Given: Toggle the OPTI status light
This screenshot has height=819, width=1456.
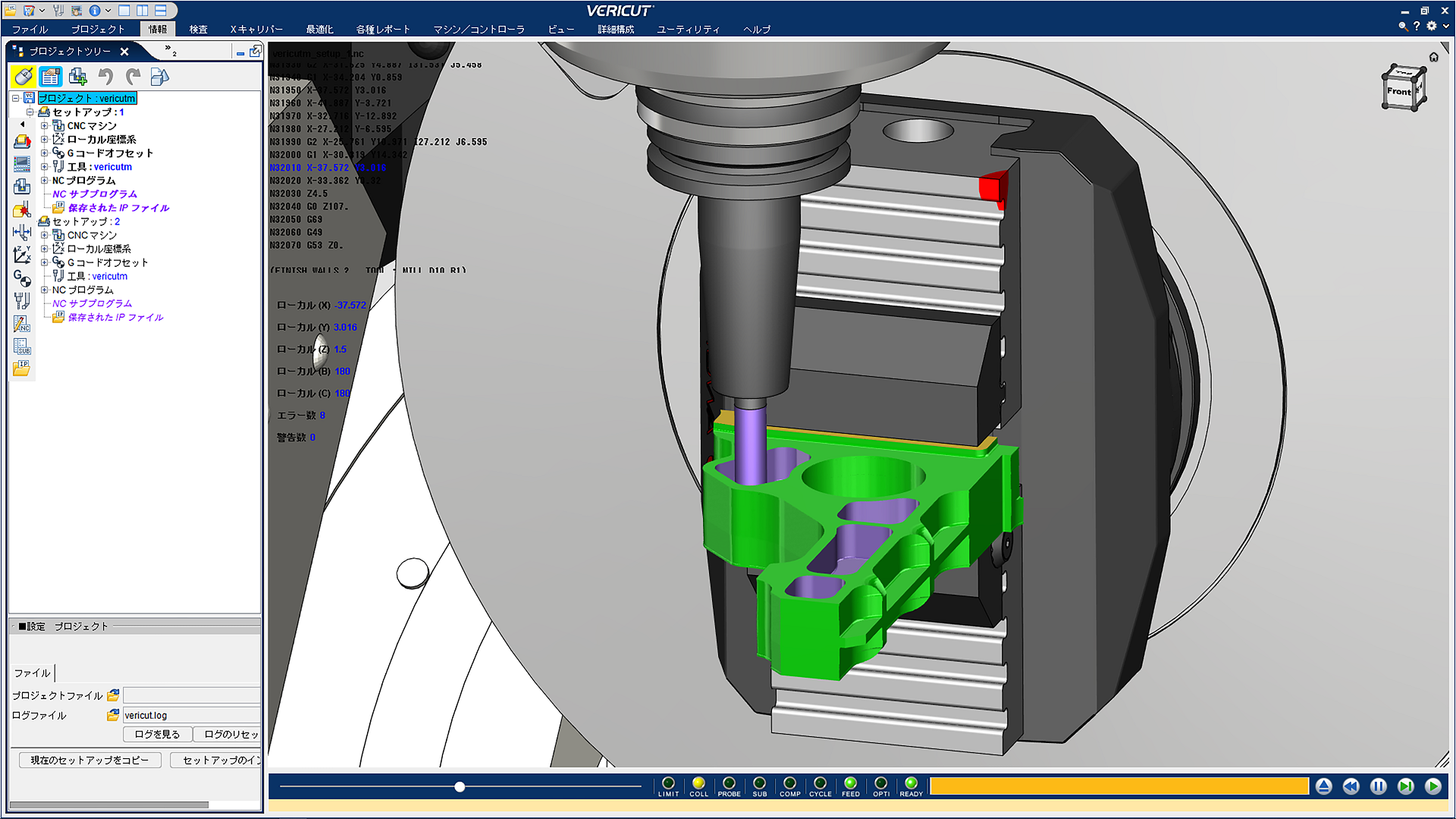Looking at the screenshot, I should click(880, 783).
